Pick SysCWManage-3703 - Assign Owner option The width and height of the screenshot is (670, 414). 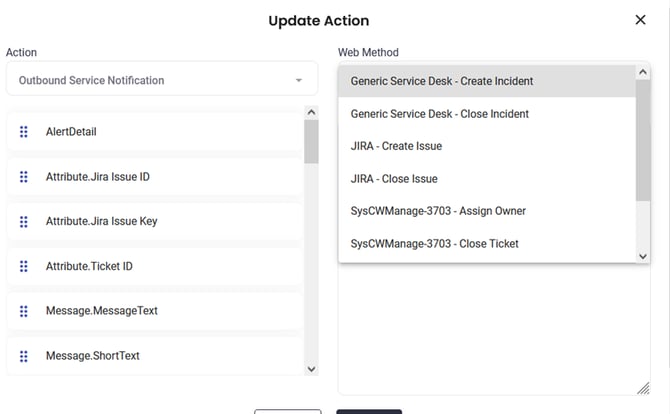438,211
